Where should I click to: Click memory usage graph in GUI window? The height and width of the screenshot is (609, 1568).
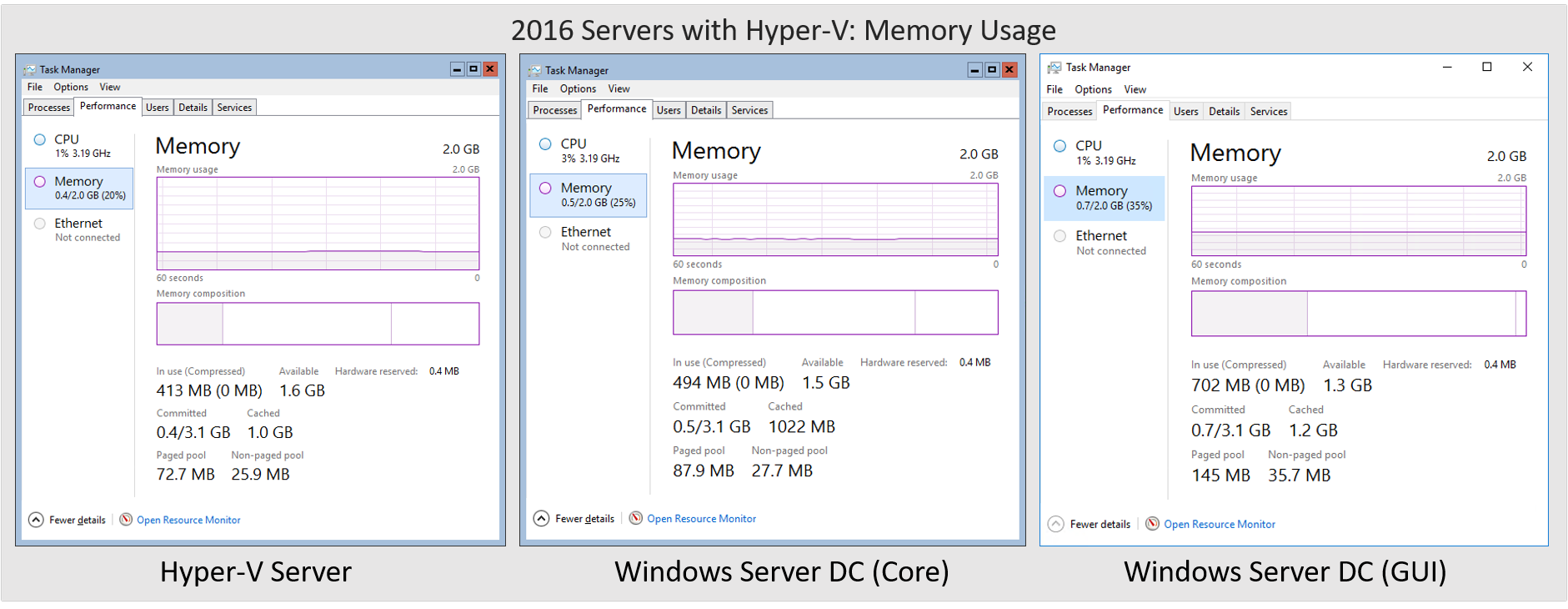1359,221
